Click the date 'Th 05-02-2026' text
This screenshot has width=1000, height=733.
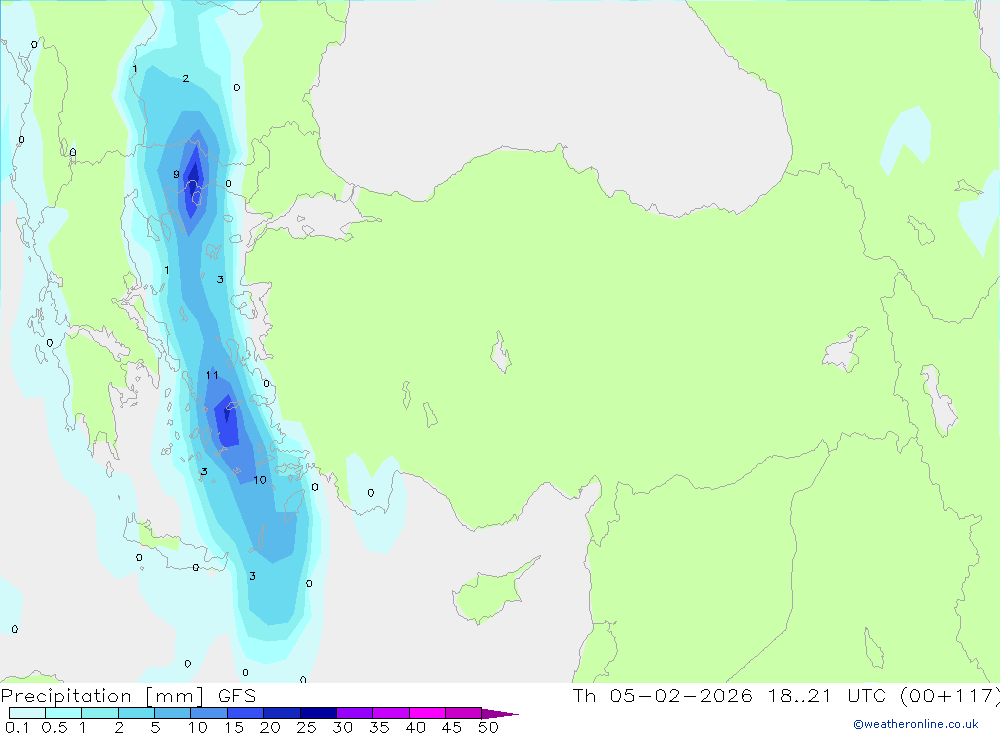(x=662, y=696)
